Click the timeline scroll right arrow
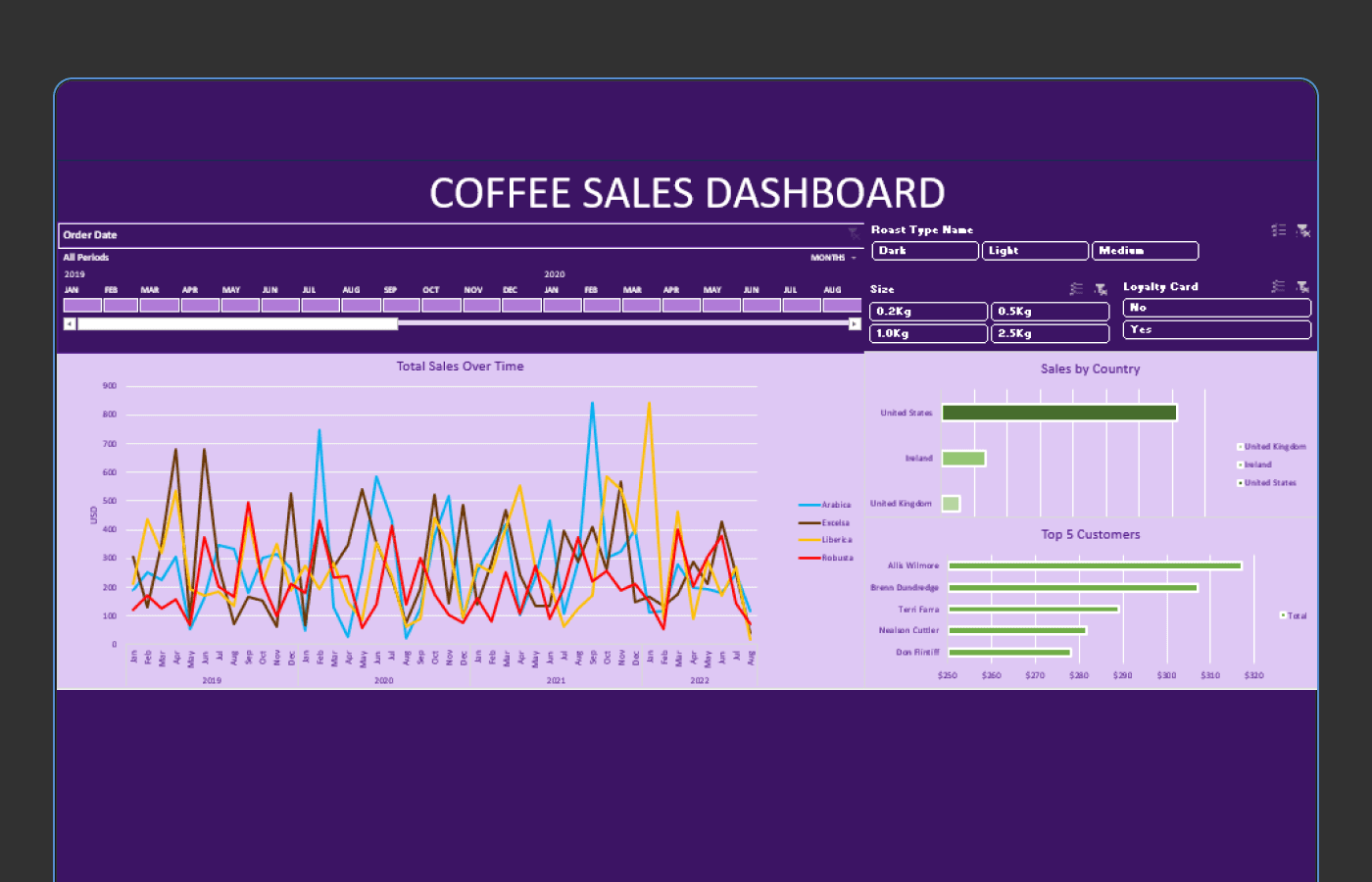 click(855, 323)
